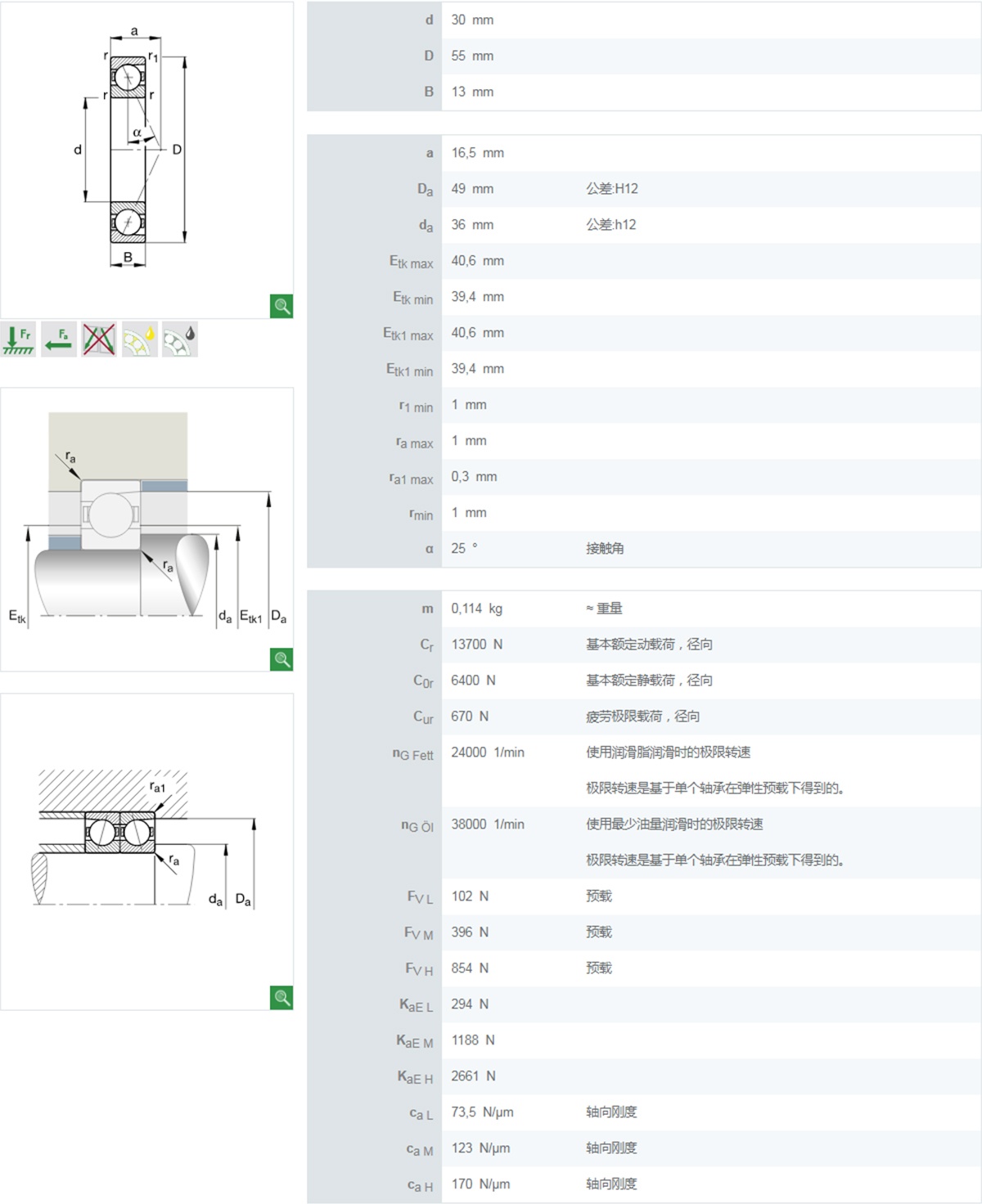Enlarge the paired bearing hatched drawing

tap(282, 997)
